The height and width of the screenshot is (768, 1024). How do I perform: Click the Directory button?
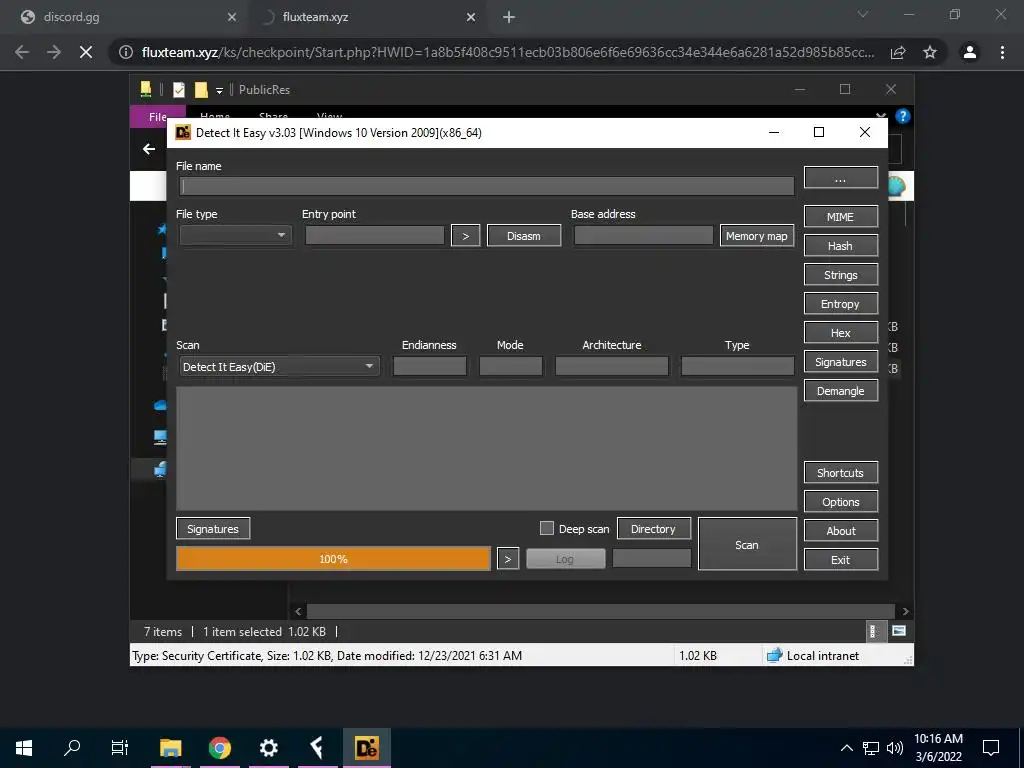coord(653,529)
